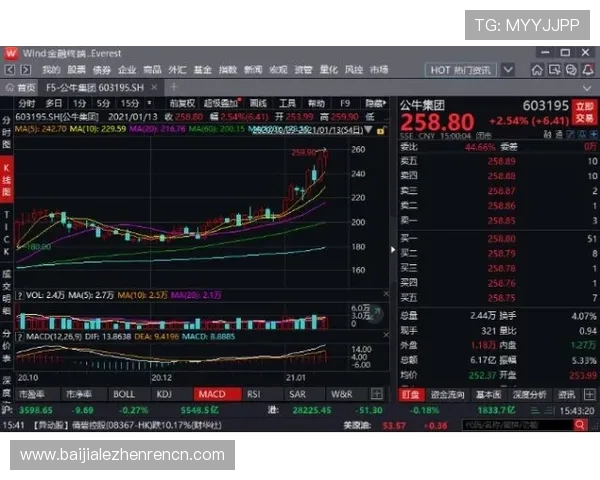Screen dimensions: 600x480
Task: Click the lock icon above the chart
Action: point(380,131)
